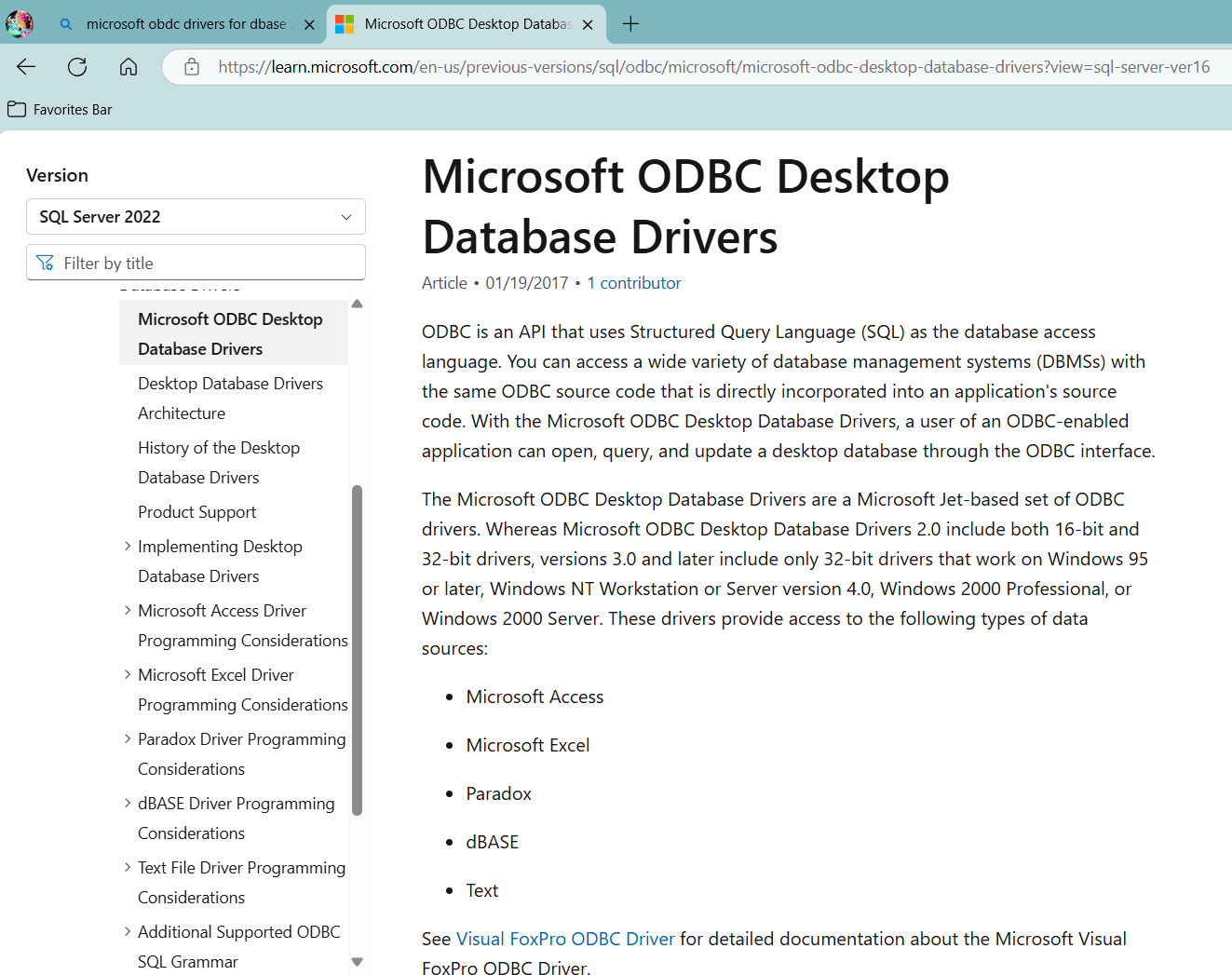Image resolution: width=1232 pixels, height=975 pixels.
Task: Expand dBASE Driver Programming Considerations node
Action: coord(128,803)
